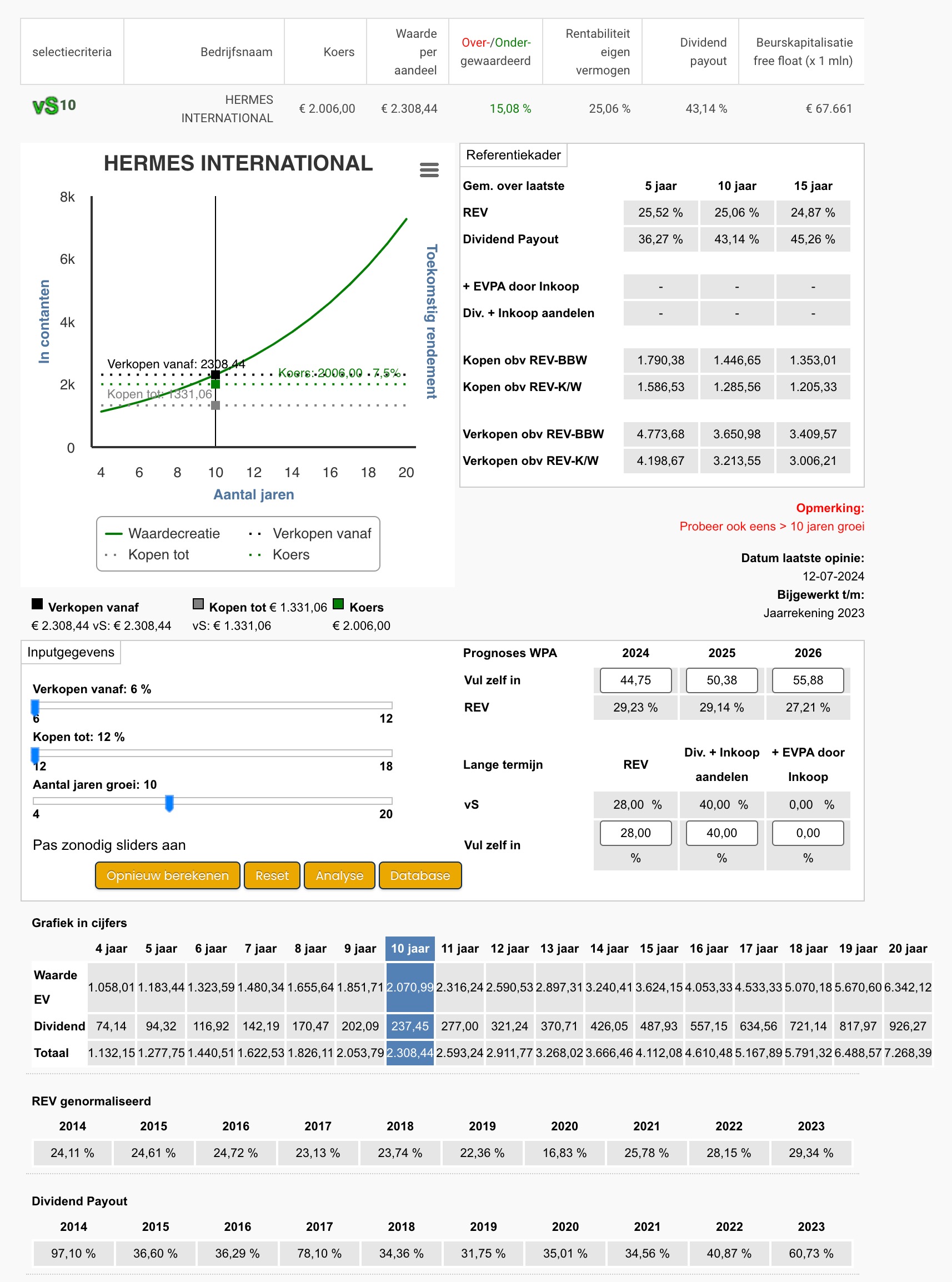952x1282 pixels.
Task: Click the chart title HERMES INTERNATIONAL
Action: coord(238,164)
